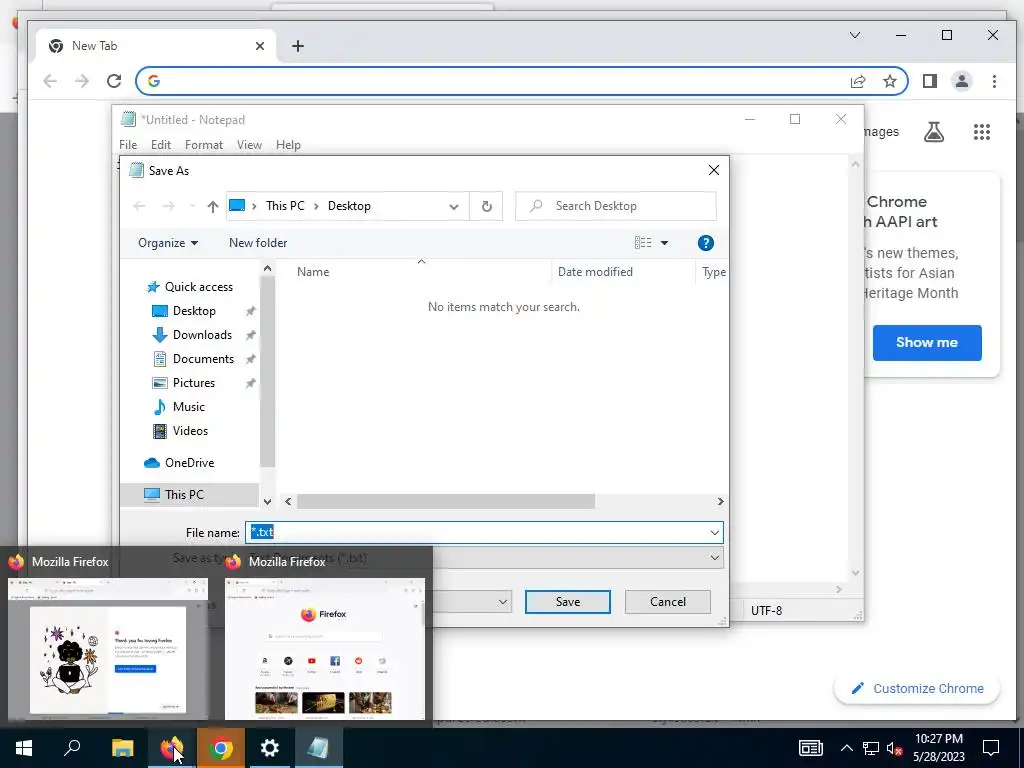The image size is (1024, 768).
Task: Open Notepad Edit menu
Action: coord(161,145)
